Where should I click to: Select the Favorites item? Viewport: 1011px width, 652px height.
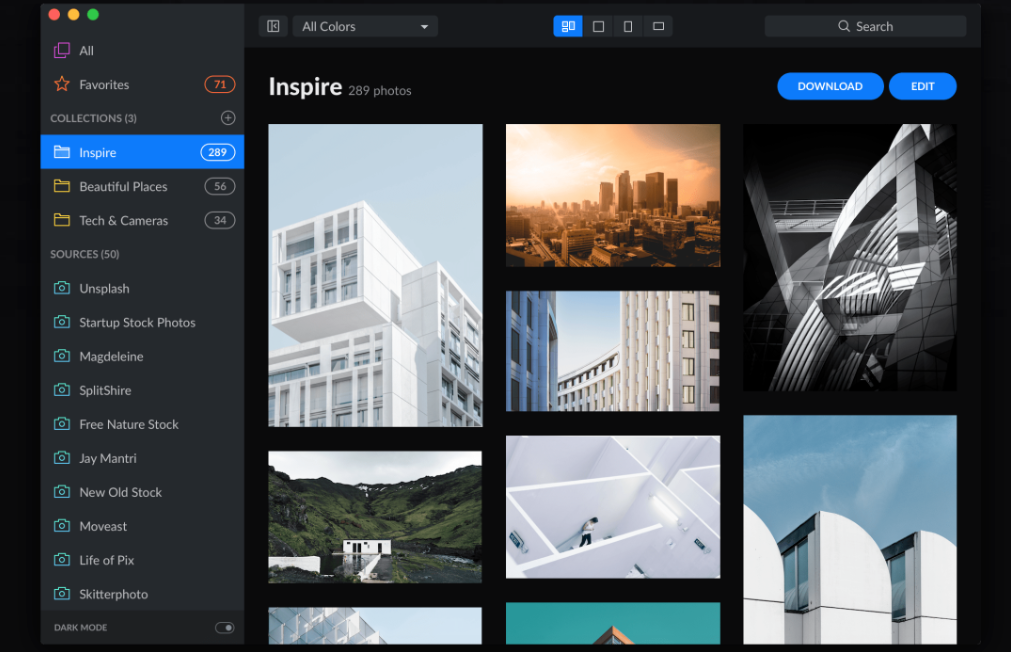pos(142,84)
